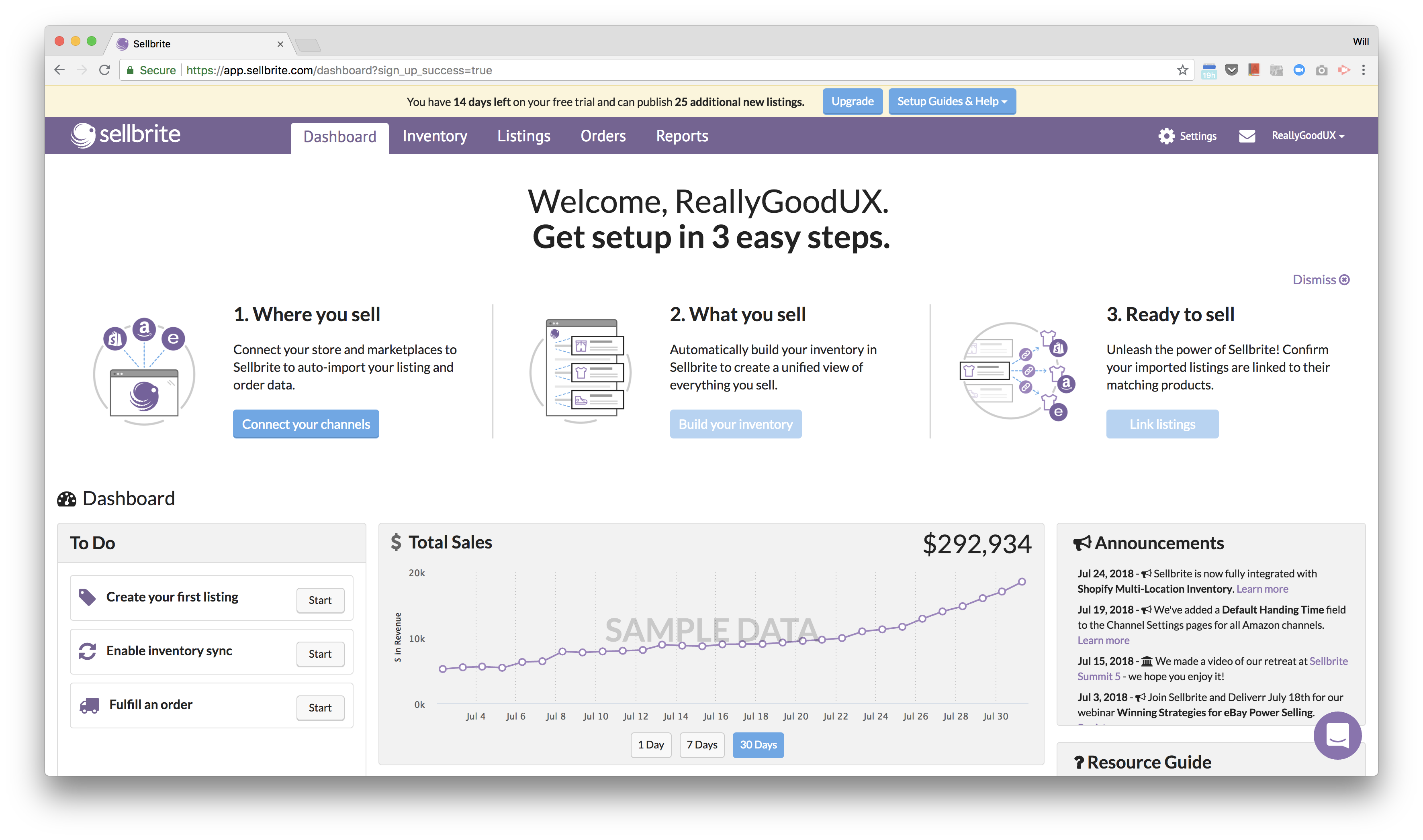Click the secure padlock icon in the address bar

(130, 70)
